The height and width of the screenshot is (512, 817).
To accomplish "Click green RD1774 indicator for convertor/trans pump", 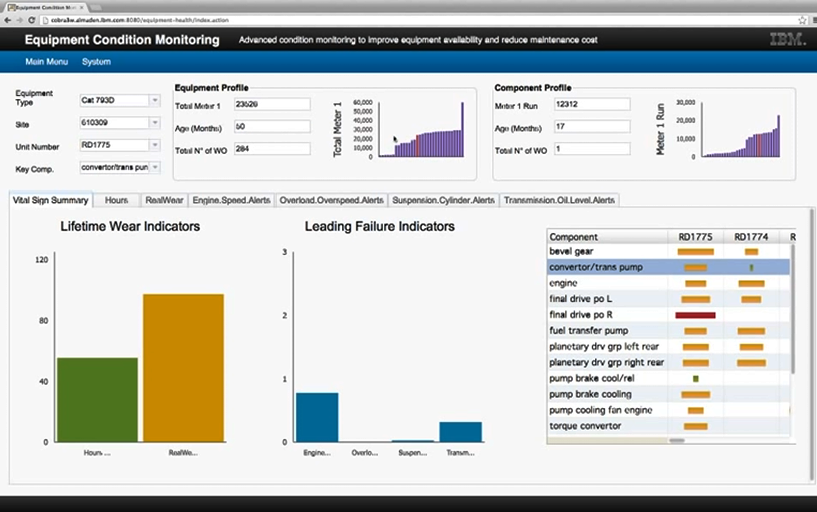I will pyautogui.click(x=751, y=268).
